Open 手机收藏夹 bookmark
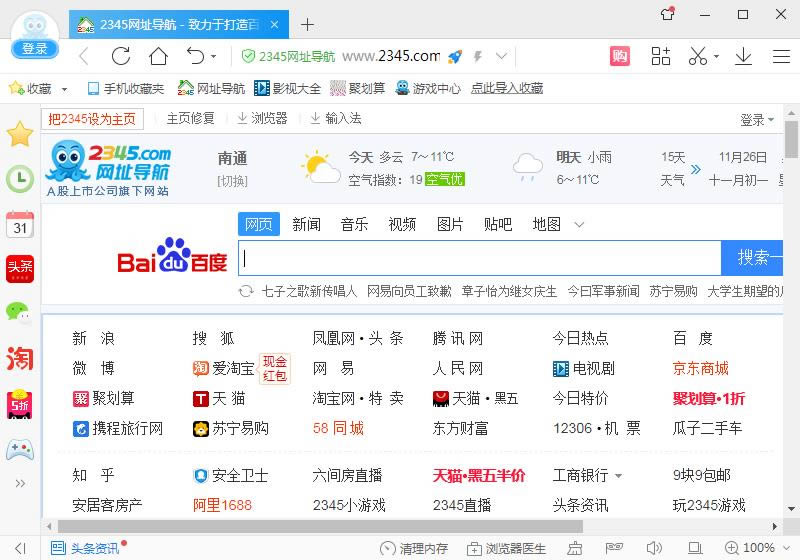 pyautogui.click(x=126, y=89)
